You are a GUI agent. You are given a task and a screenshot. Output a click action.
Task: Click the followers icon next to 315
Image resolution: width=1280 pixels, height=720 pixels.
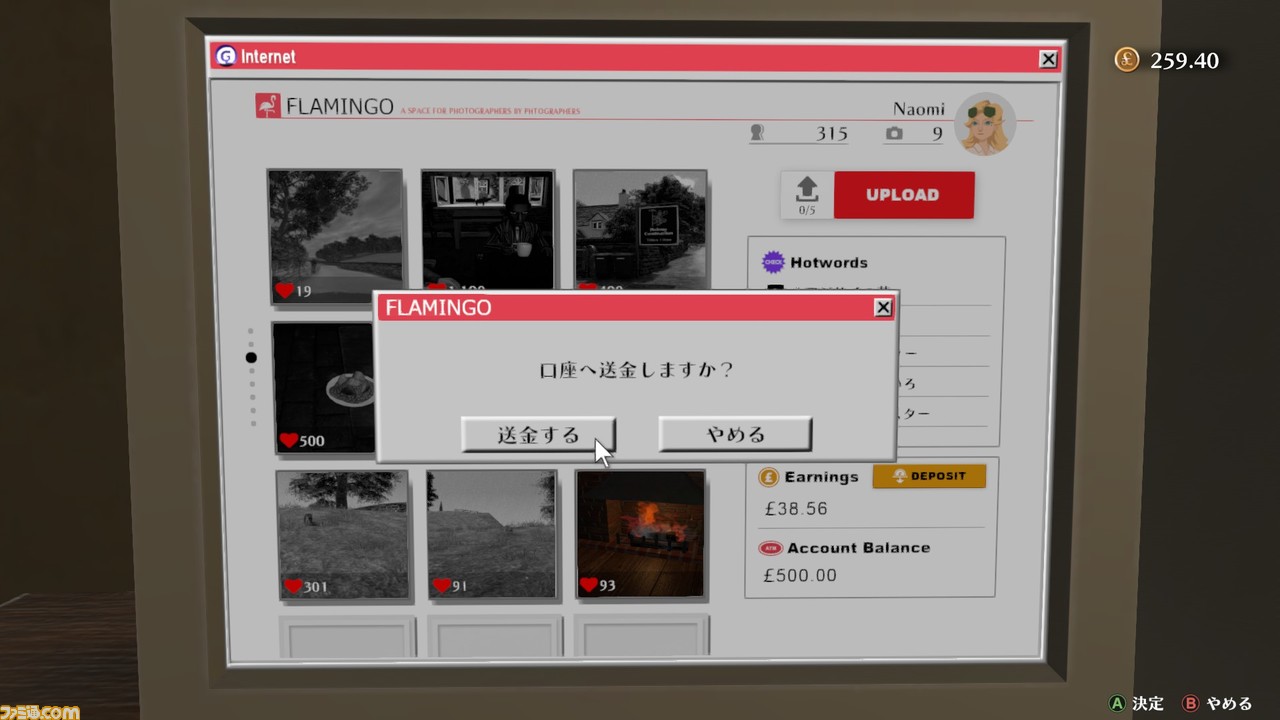tap(757, 132)
